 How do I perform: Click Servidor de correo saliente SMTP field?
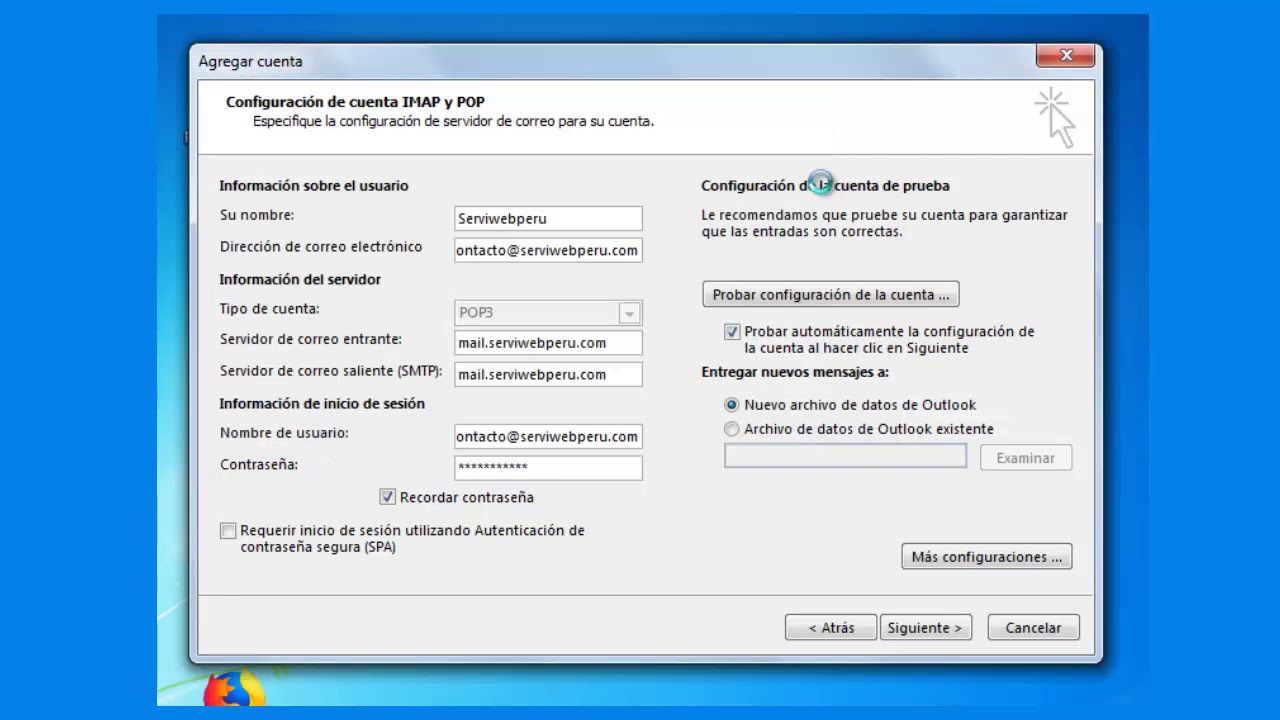[x=548, y=374]
